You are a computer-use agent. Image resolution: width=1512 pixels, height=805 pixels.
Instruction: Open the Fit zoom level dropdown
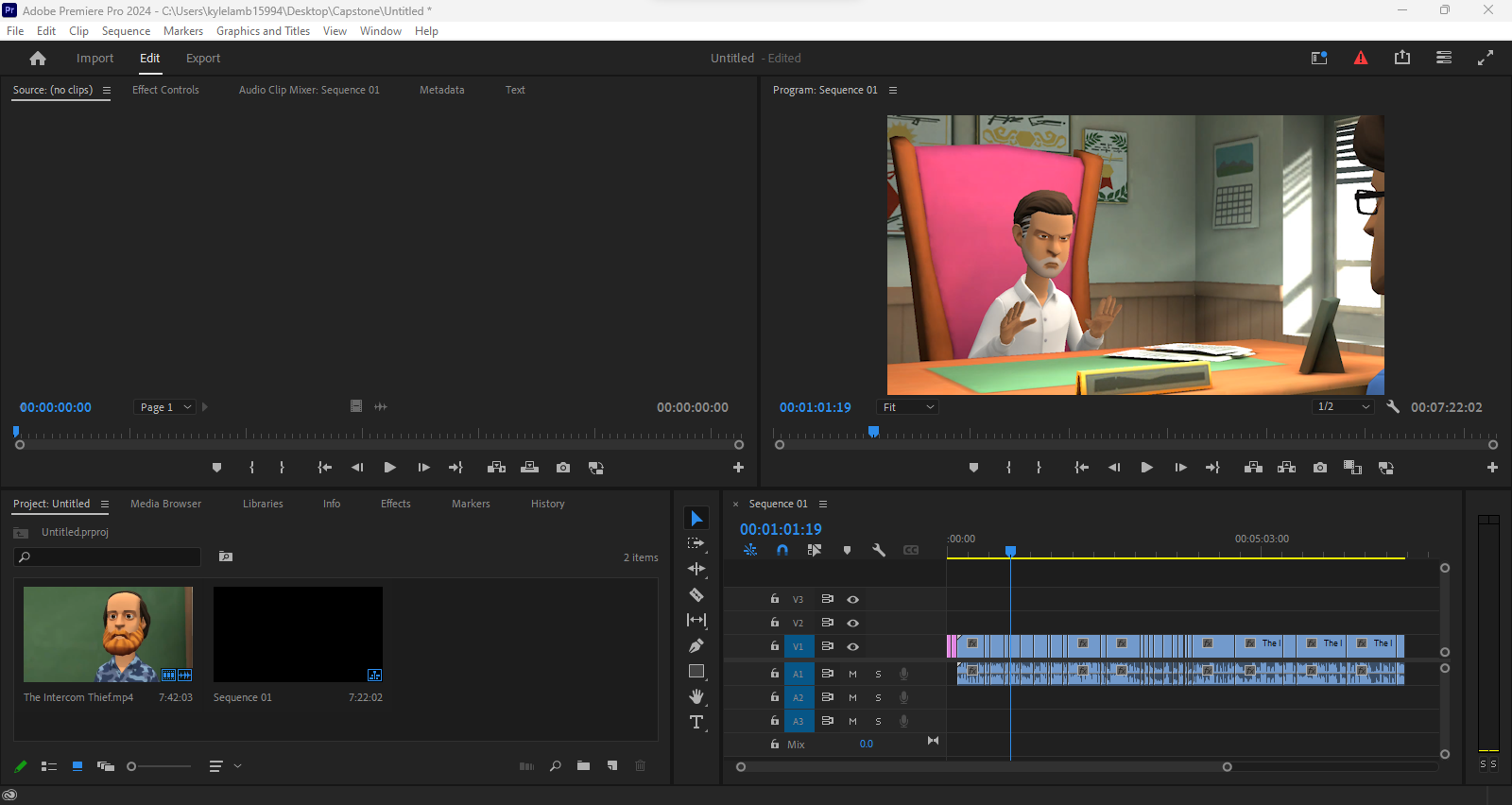tap(907, 407)
